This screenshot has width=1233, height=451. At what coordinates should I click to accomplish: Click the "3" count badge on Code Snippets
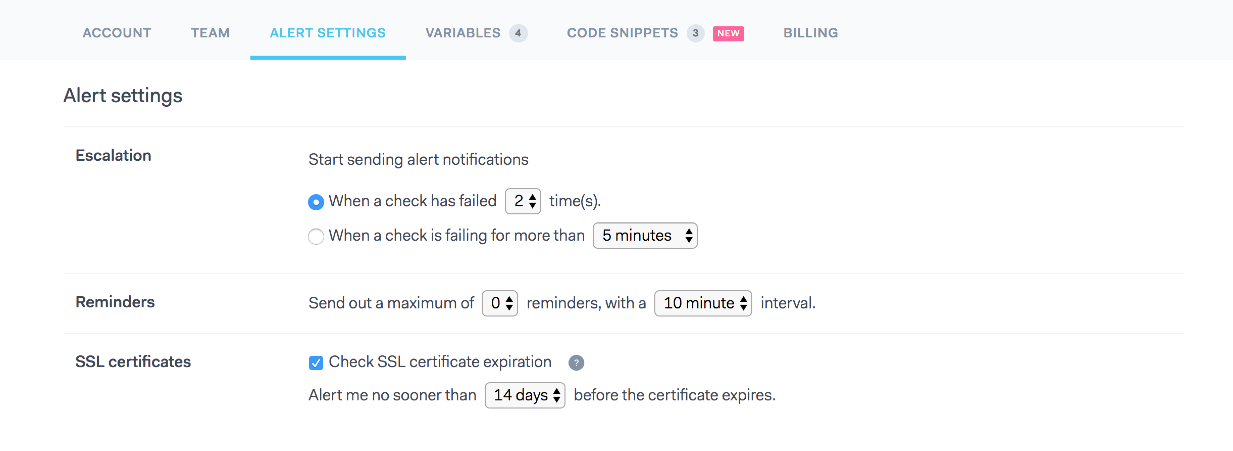[695, 33]
